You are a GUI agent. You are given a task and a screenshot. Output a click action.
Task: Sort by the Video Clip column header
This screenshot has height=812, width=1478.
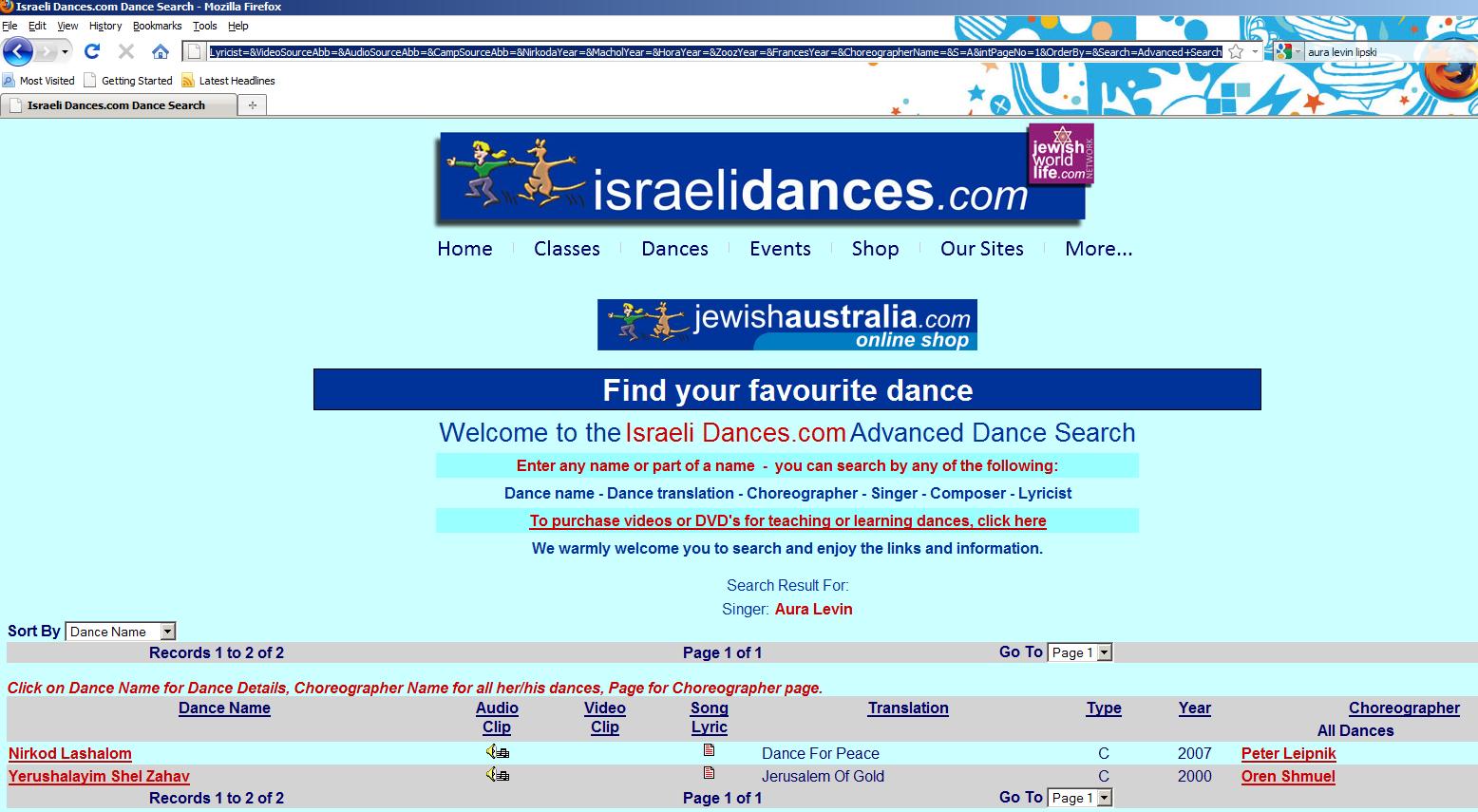(x=605, y=717)
